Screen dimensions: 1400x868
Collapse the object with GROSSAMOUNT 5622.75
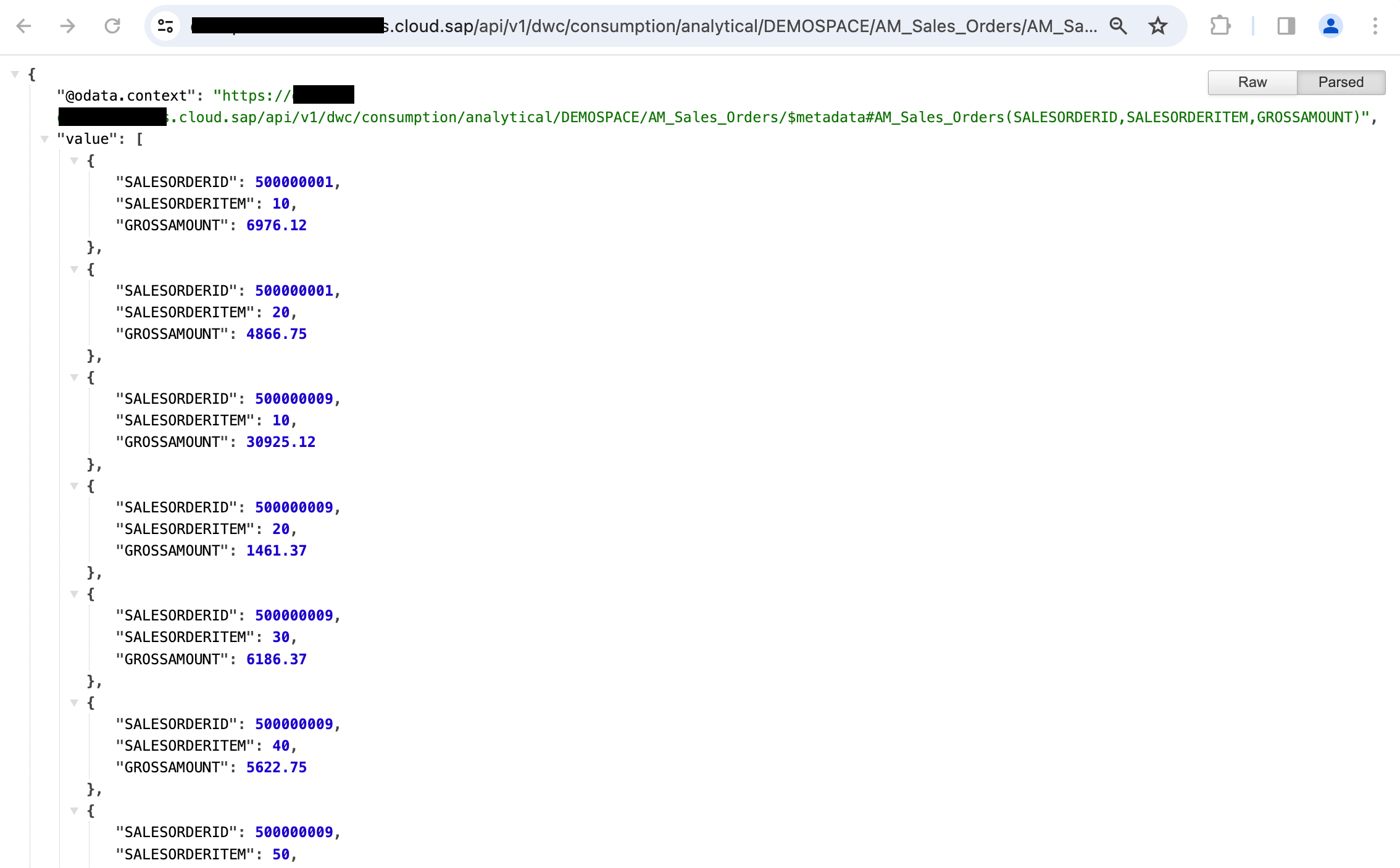pos(74,703)
